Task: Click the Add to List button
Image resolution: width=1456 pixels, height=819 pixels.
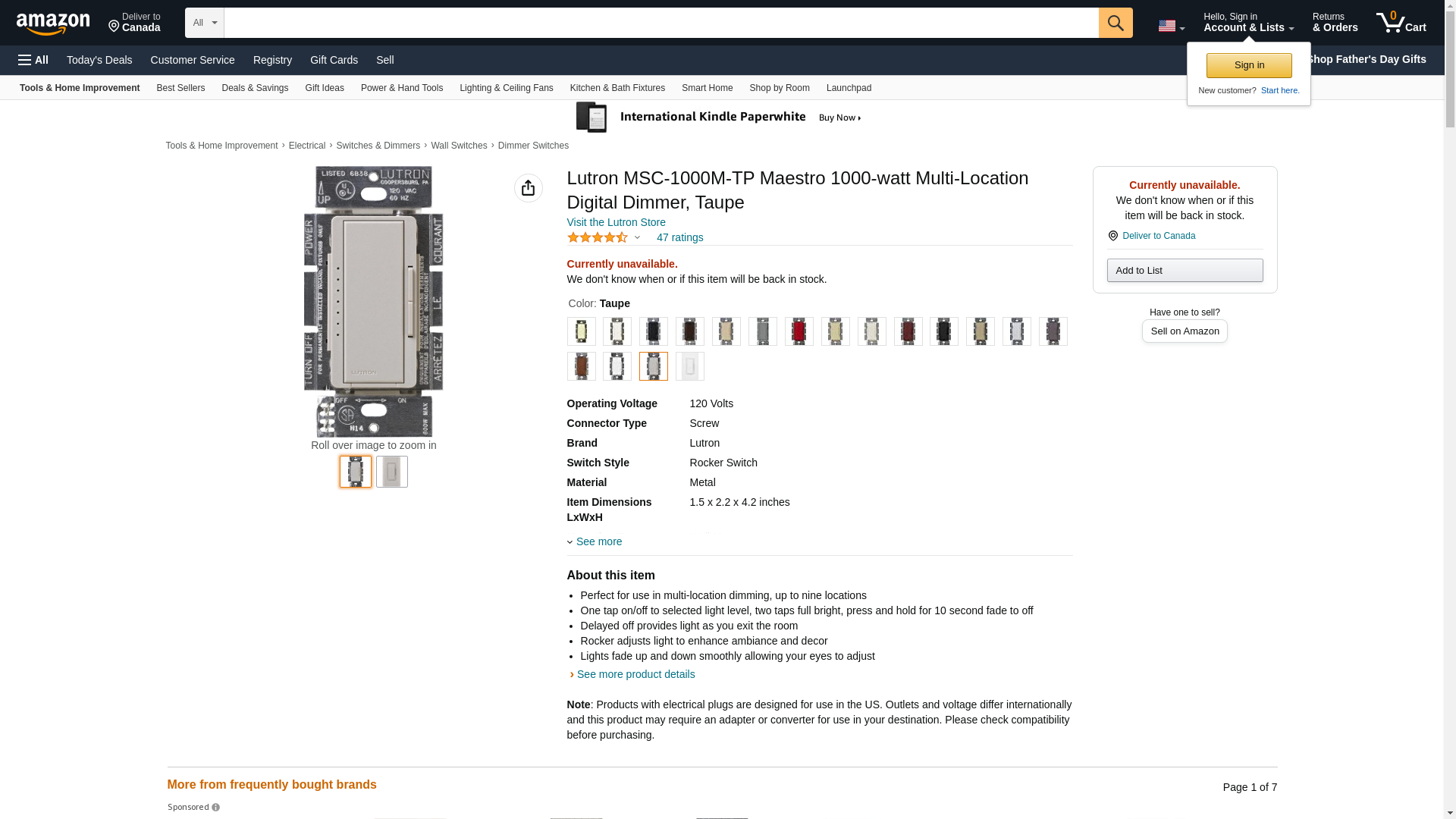Action: (x=1184, y=271)
